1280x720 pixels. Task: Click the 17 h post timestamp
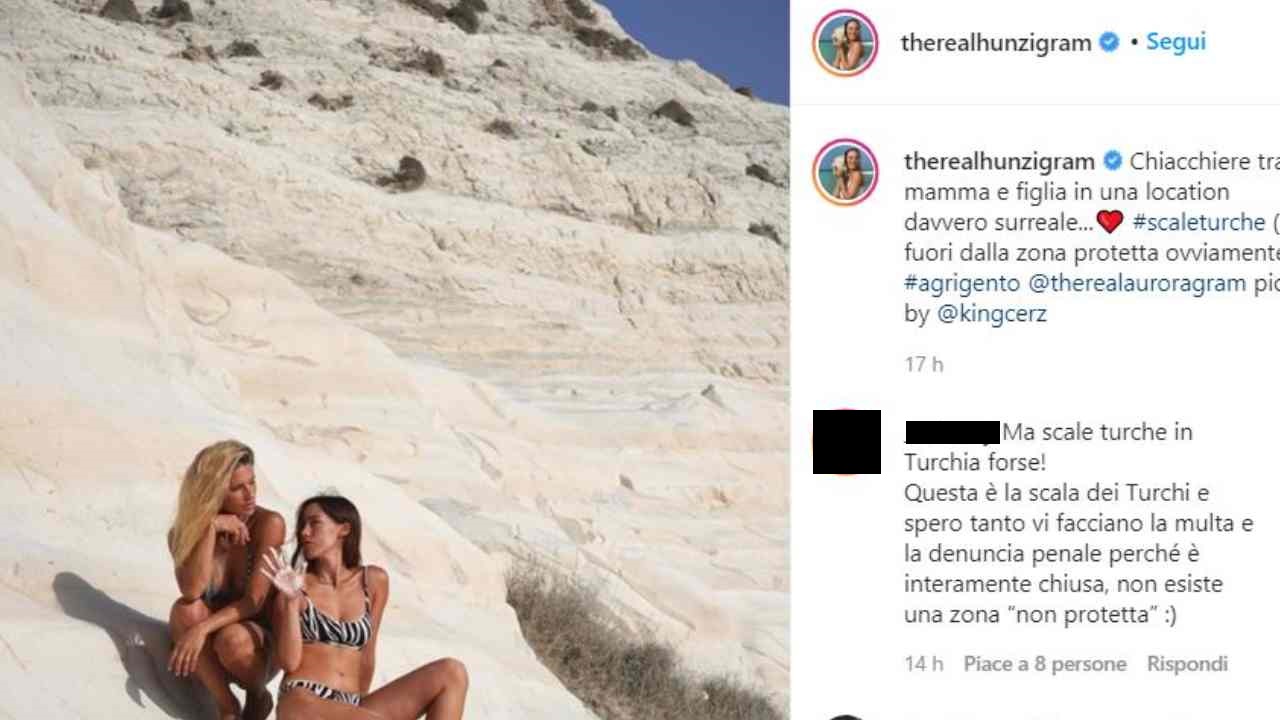pyautogui.click(x=924, y=364)
